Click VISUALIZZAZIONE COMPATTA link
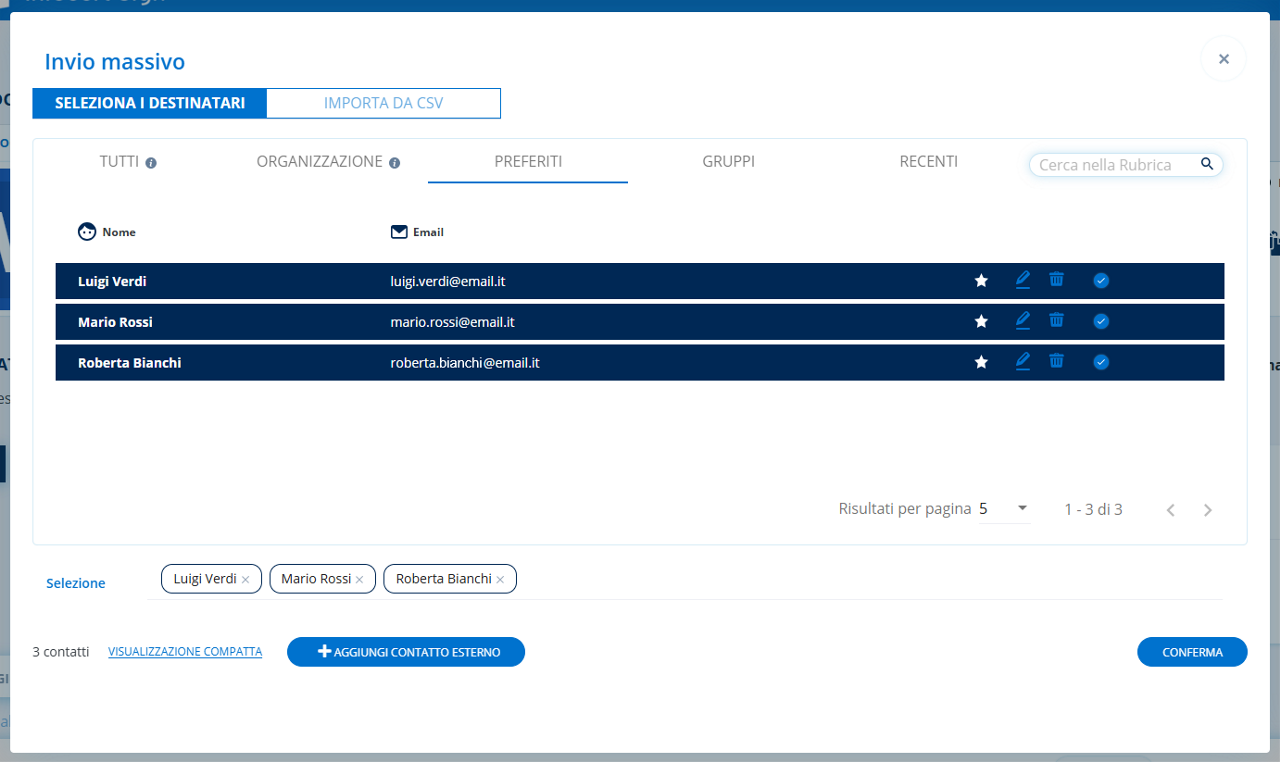This screenshot has width=1280, height=762. point(185,652)
